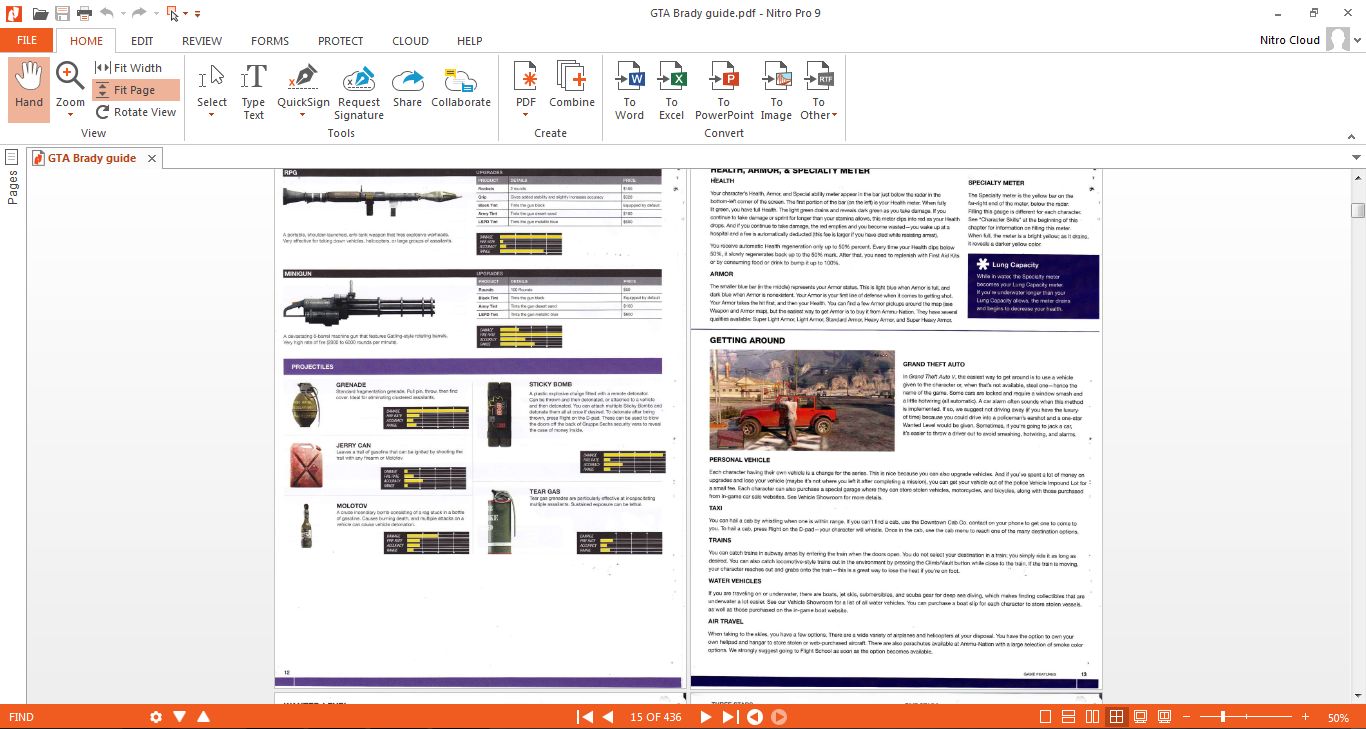
Task: Open a file with the folder icon
Action: (40, 13)
